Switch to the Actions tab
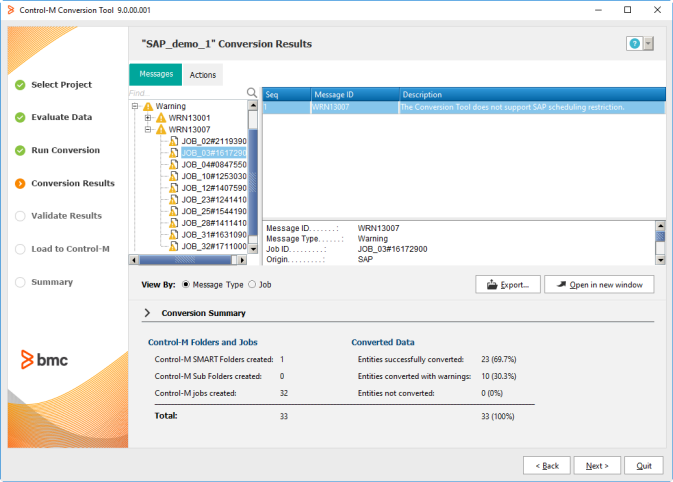673x482 pixels. click(203, 75)
